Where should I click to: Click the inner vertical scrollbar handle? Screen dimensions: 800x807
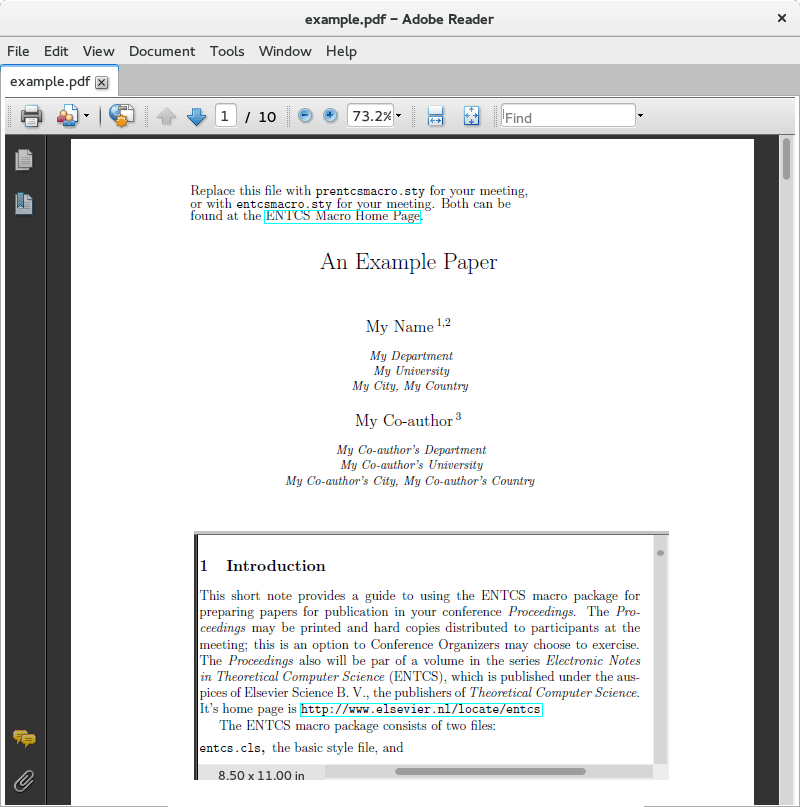pos(660,553)
